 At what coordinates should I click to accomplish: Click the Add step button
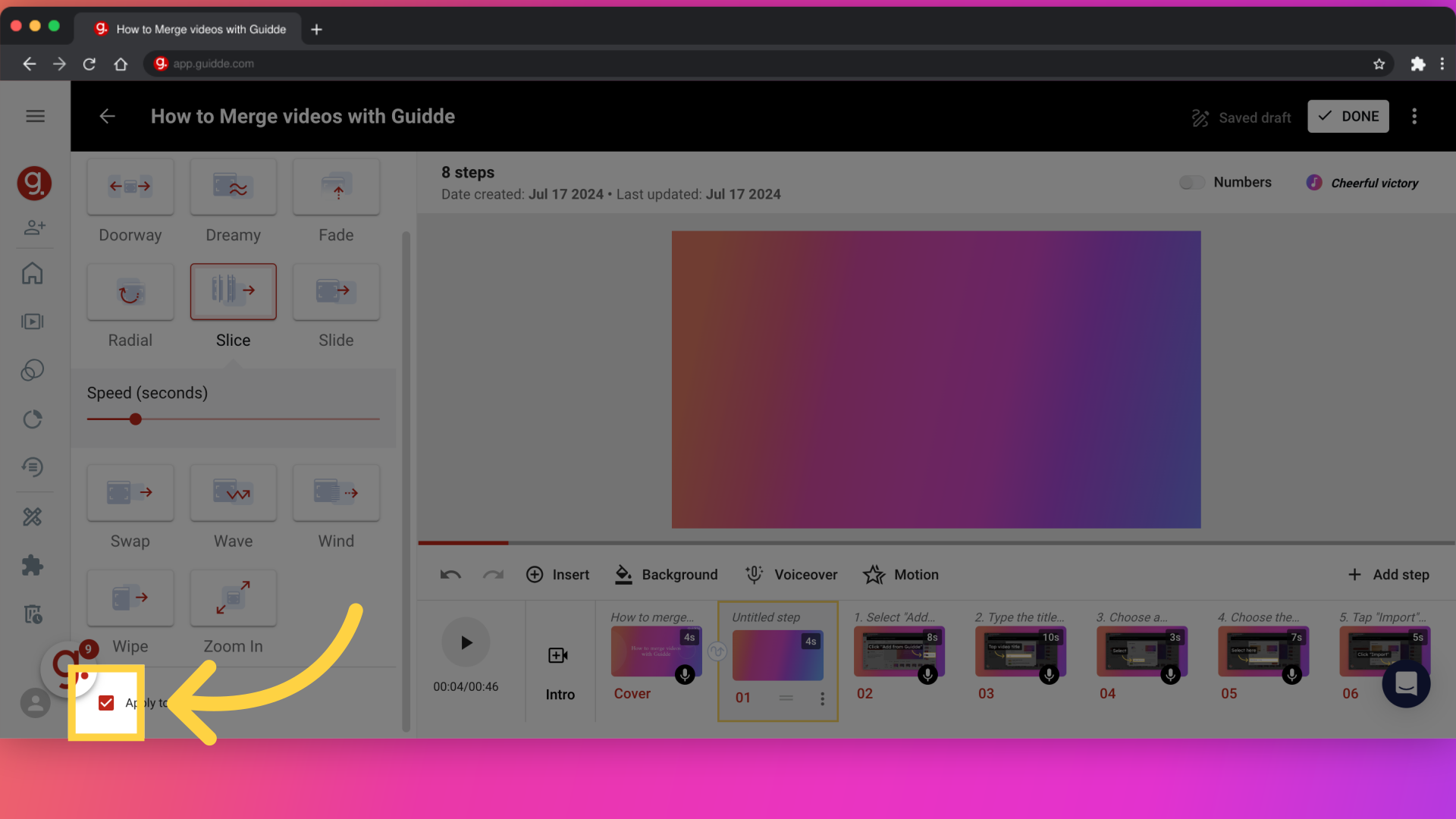click(x=1389, y=574)
